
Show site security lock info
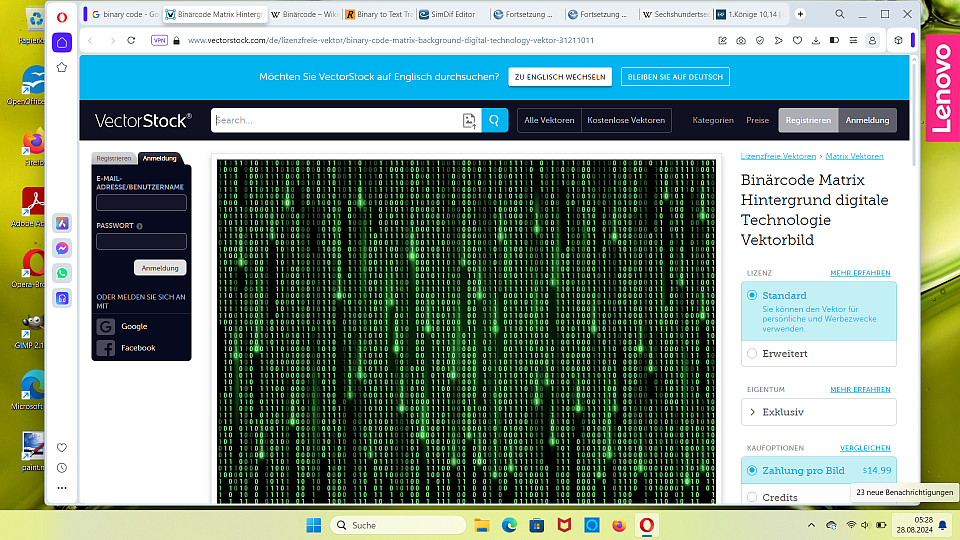click(x=176, y=40)
